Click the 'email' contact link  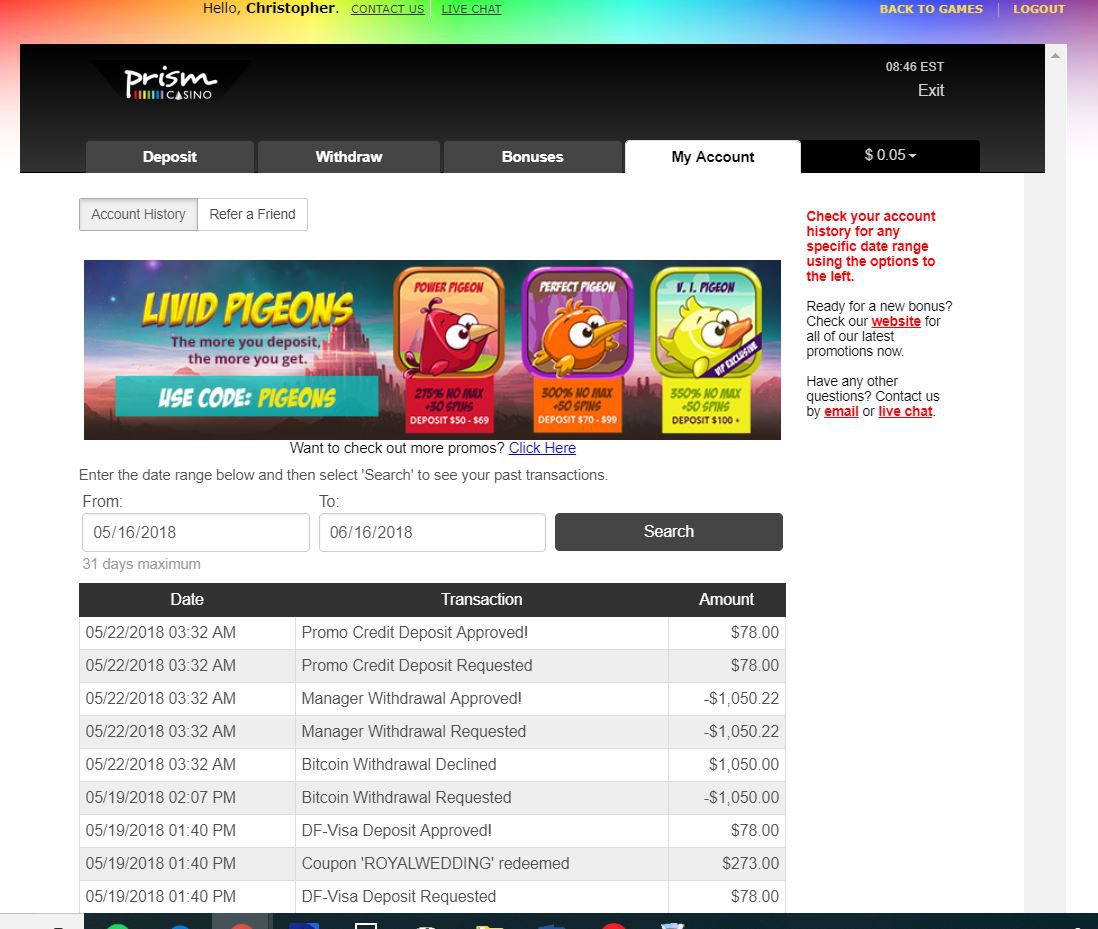click(841, 412)
